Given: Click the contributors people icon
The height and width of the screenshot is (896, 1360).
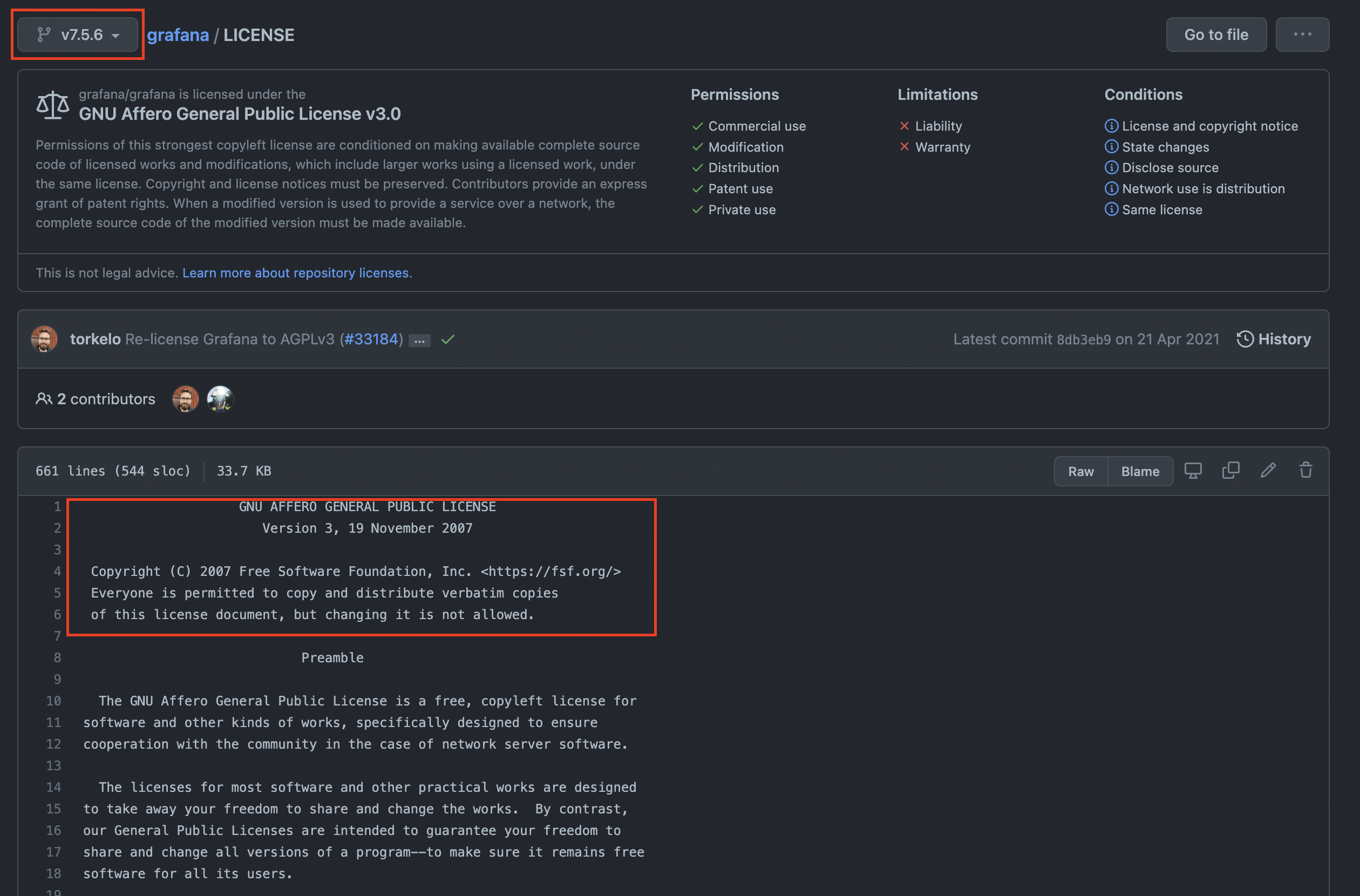Looking at the screenshot, I should click(45, 399).
